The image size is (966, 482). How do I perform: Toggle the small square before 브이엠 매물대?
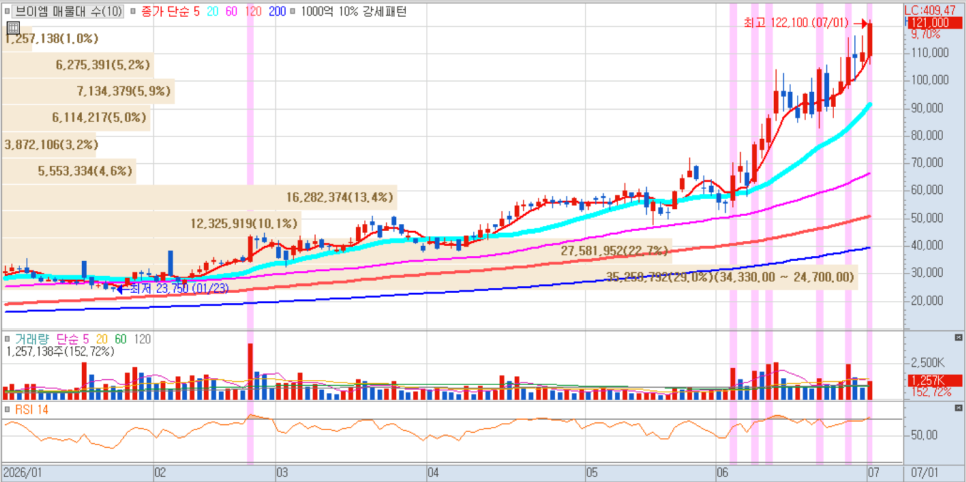point(7,11)
